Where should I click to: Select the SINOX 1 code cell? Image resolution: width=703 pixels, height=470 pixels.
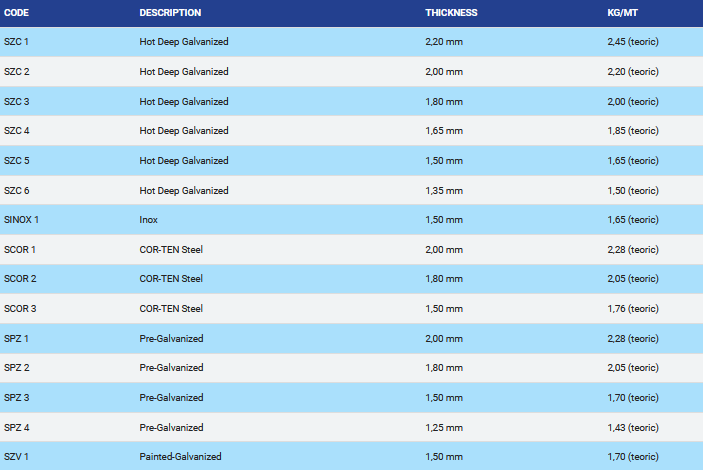[21, 220]
